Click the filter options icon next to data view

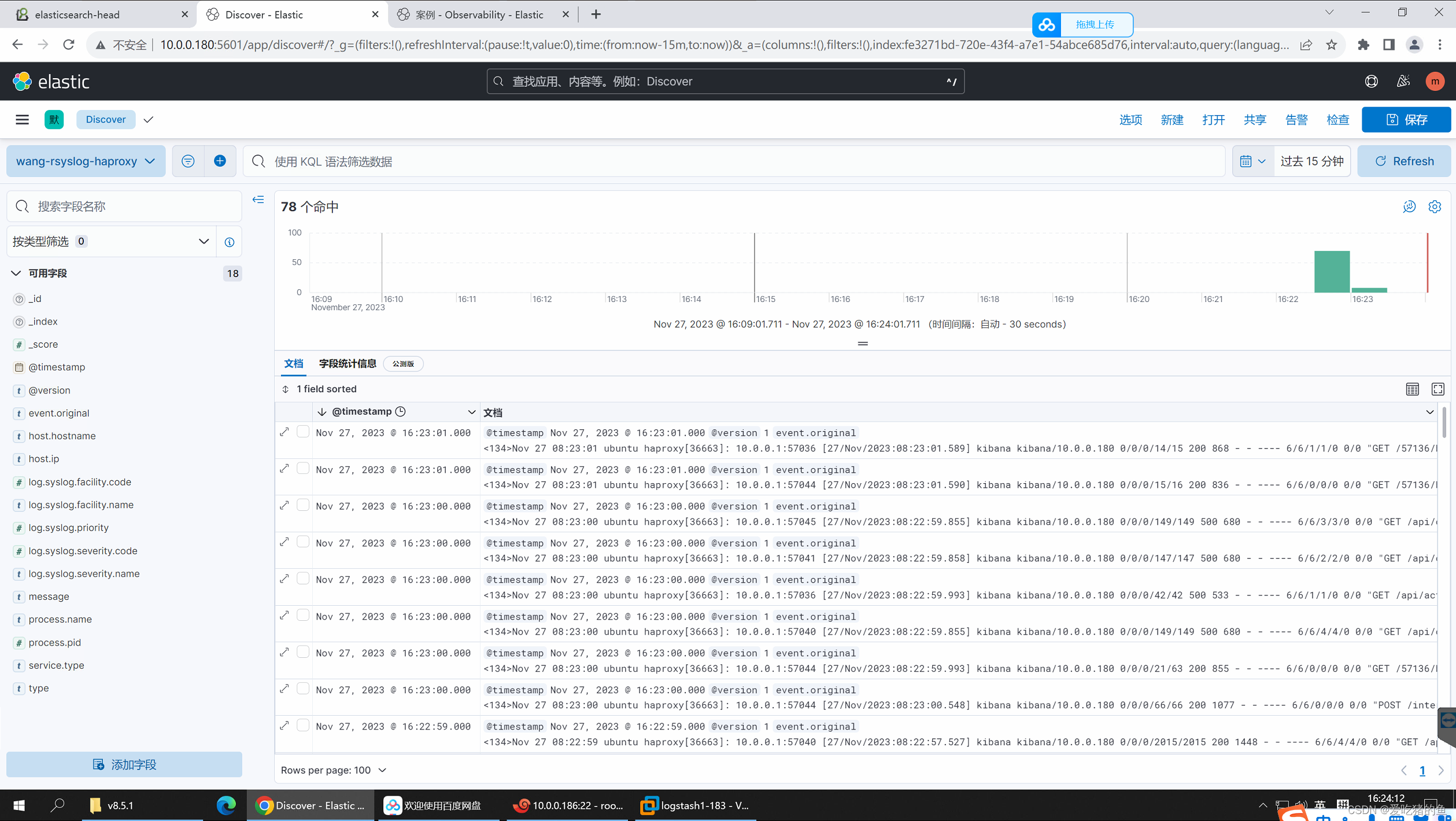pos(188,161)
